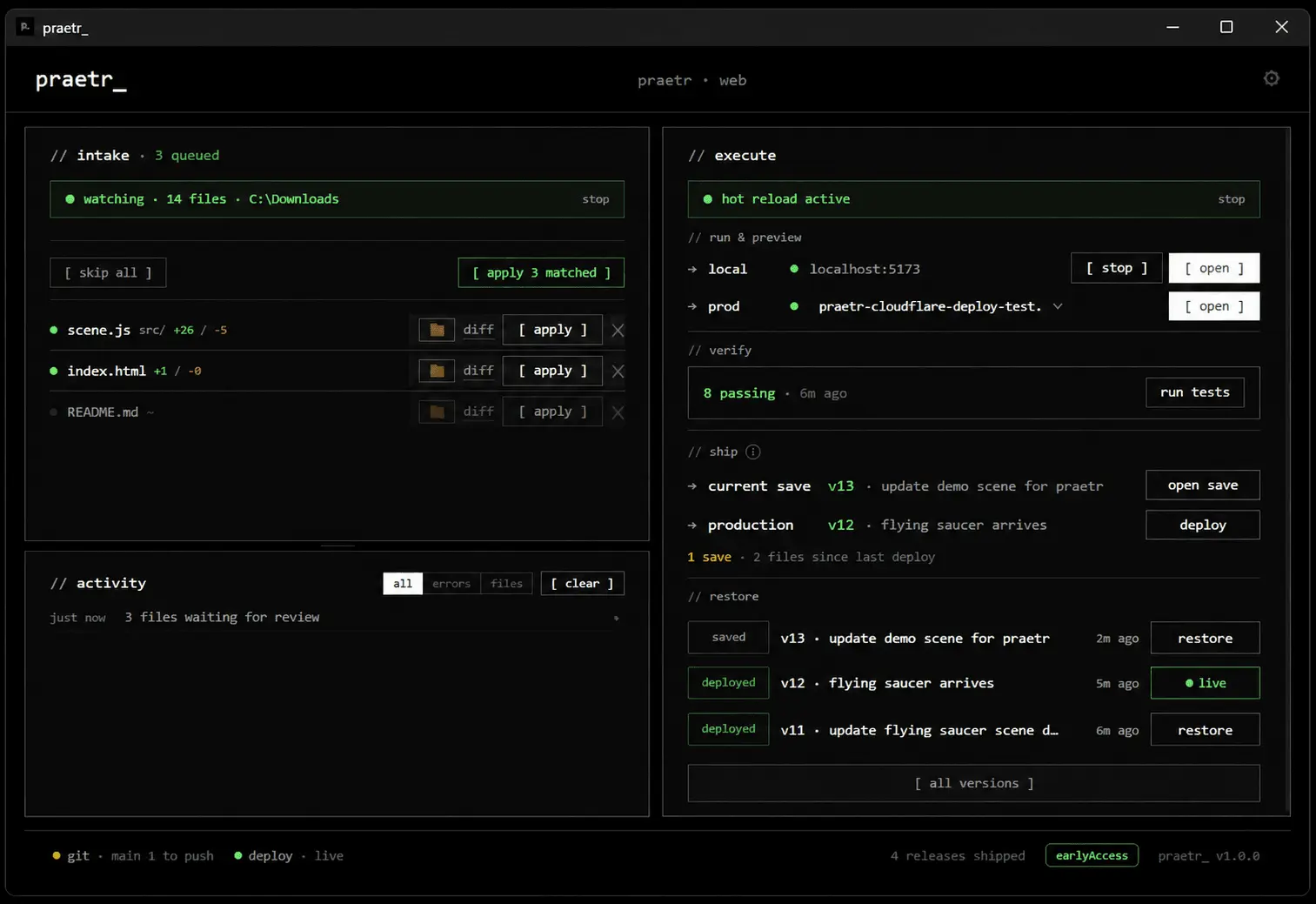Viewport: 1316px width, 904px height.
Task: Show all activity entries tab
Action: (403, 583)
